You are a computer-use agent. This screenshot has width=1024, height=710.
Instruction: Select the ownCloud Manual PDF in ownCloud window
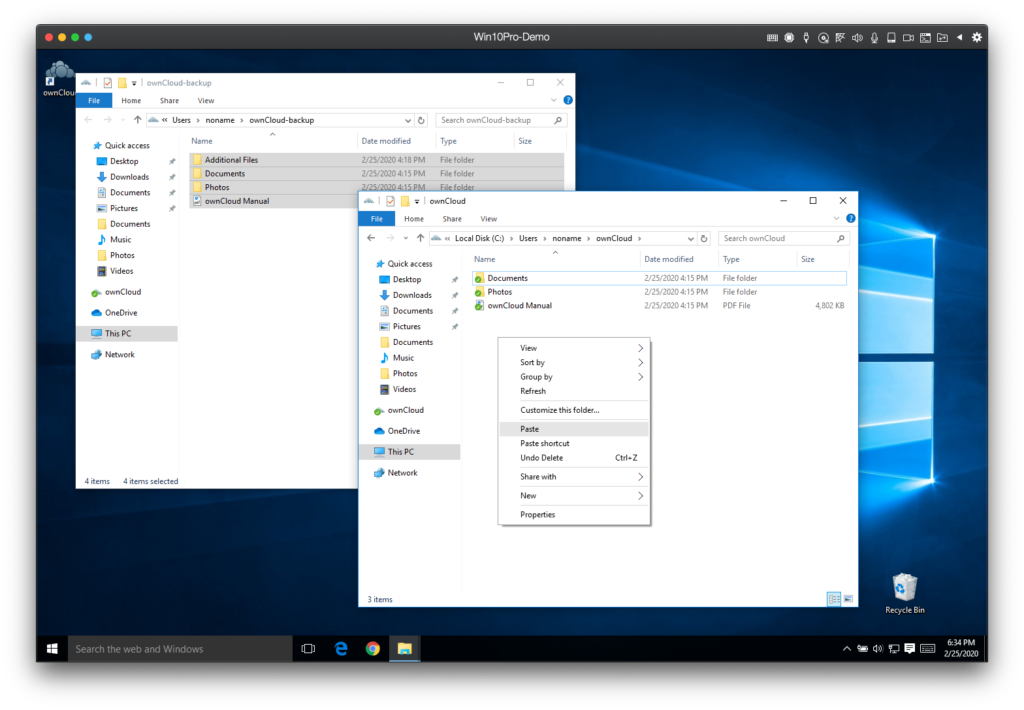point(519,306)
